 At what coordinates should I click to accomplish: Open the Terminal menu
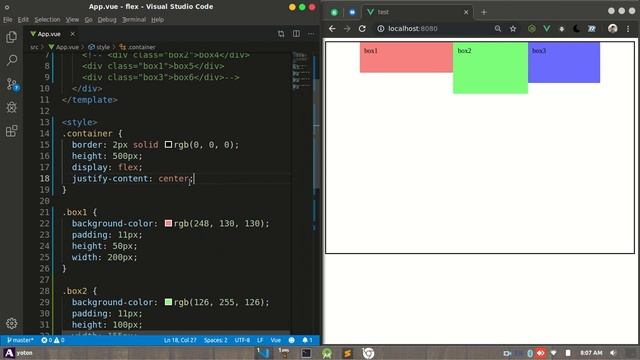click(134, 20)
